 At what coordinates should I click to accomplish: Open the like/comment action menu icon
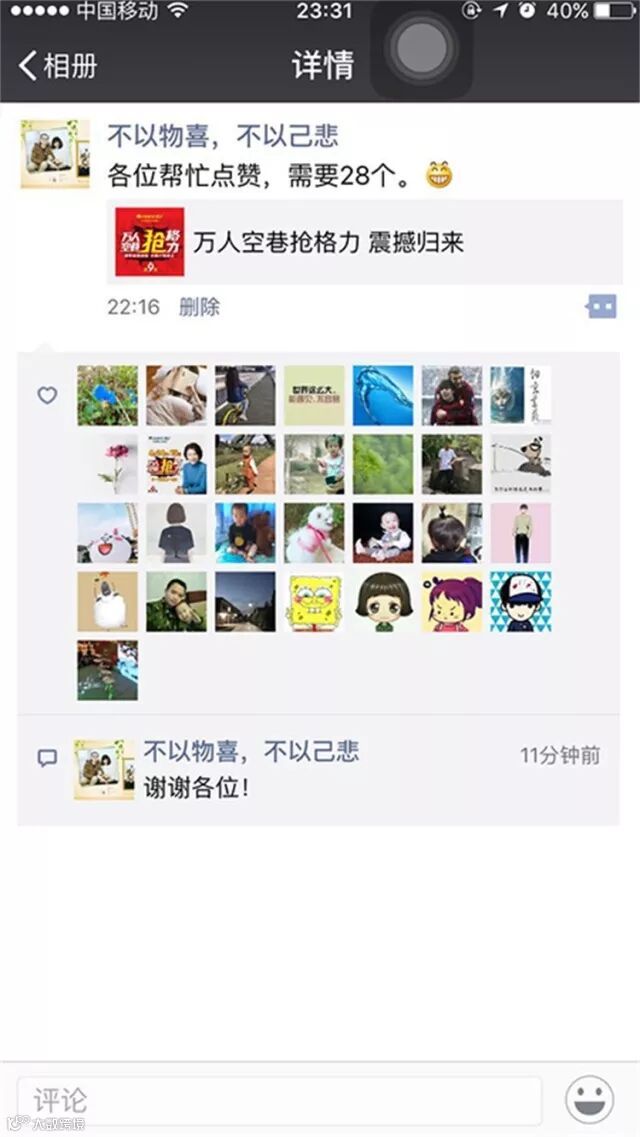click(x=602, y=307)
